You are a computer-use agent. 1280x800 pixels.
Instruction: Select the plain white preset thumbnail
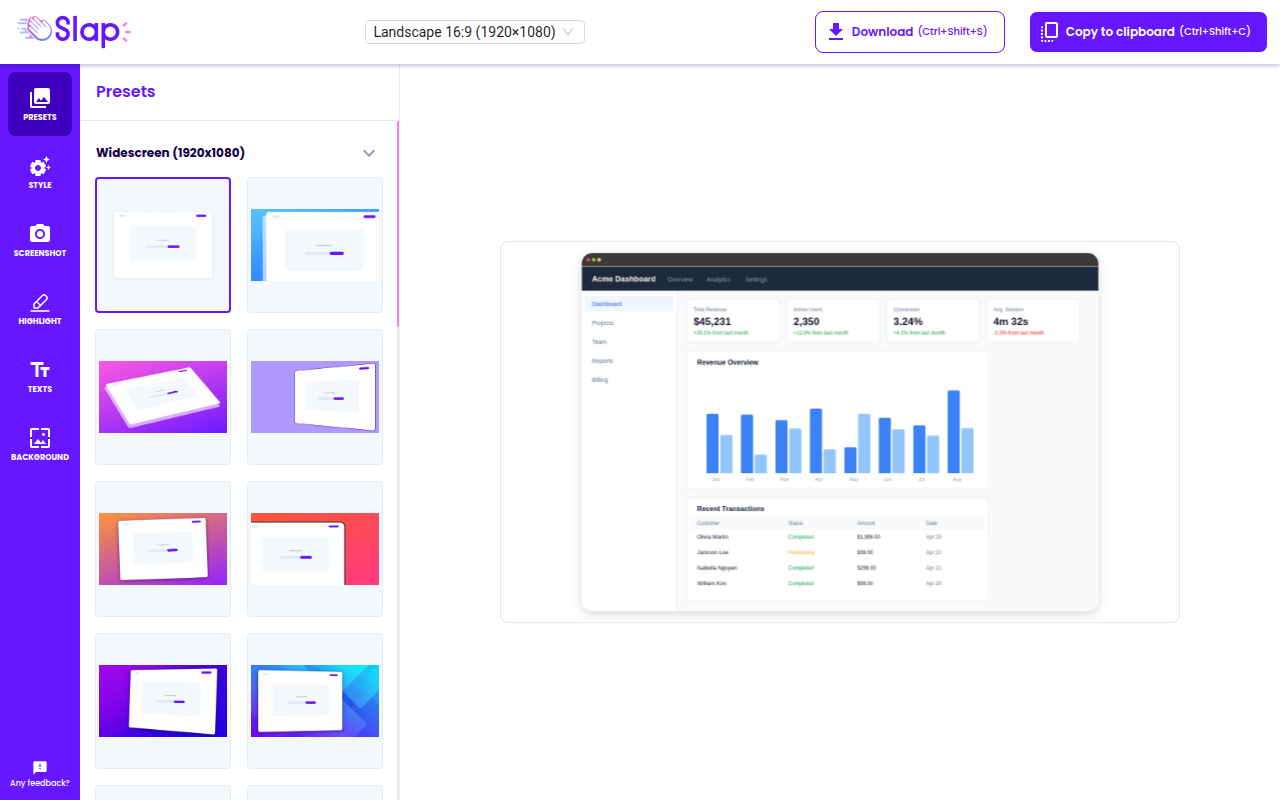click(x=163, y=245)
